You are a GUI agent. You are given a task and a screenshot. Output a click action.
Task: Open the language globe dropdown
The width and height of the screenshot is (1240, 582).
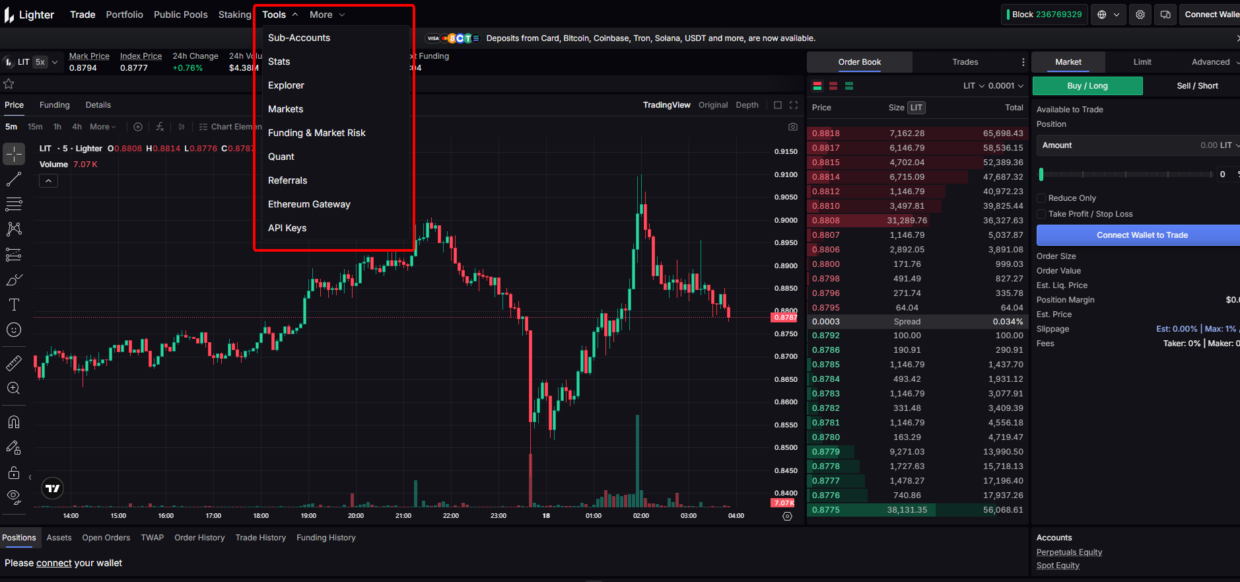click(1108, 15)
